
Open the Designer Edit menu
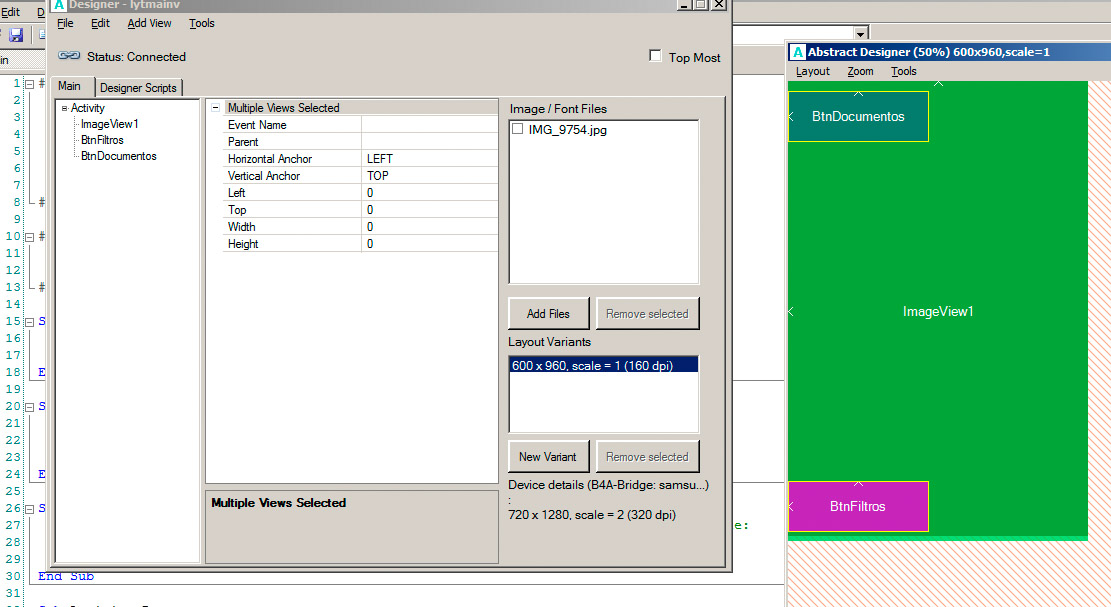tap(100, 23)
